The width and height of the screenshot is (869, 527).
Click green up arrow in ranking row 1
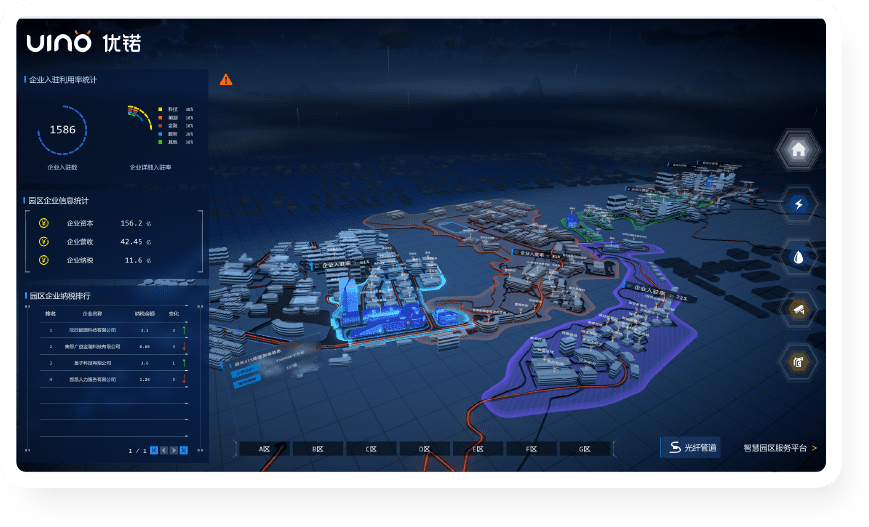(x=184, y=330)
